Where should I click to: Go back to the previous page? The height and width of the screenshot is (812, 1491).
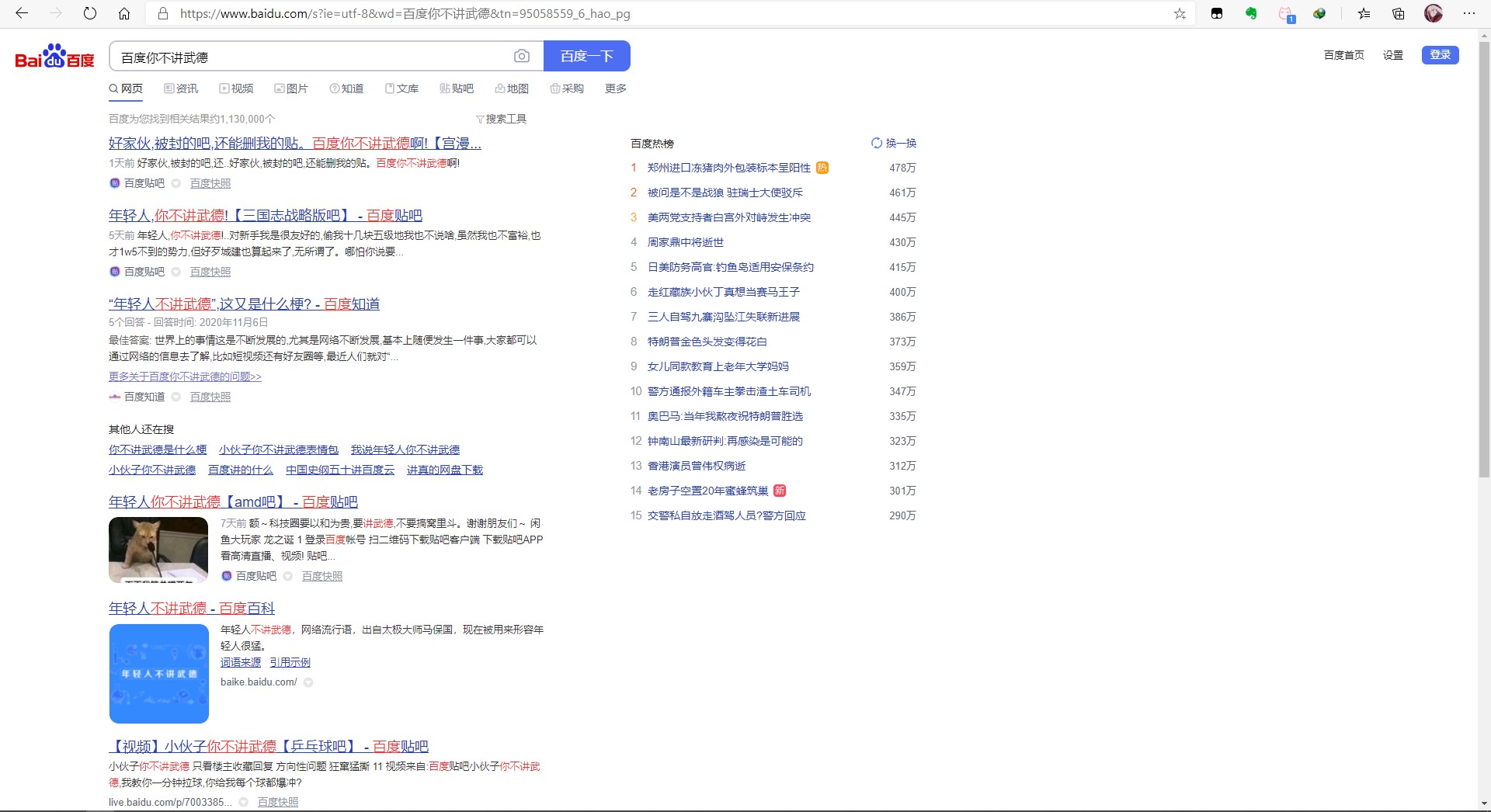pyautogui.click(x=22, y=13)
